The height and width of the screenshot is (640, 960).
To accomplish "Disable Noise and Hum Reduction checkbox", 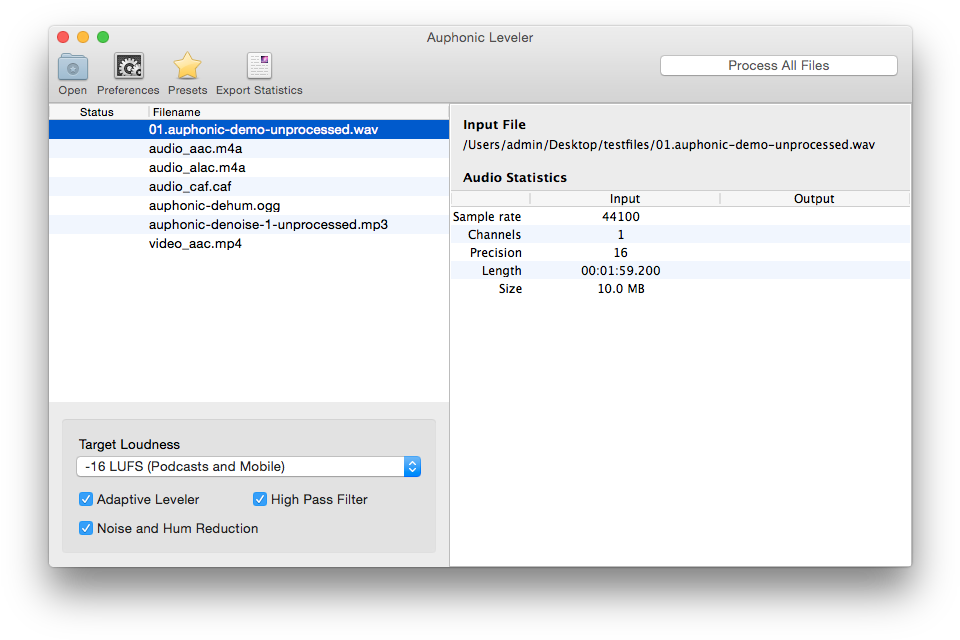I will coord(86,528).
